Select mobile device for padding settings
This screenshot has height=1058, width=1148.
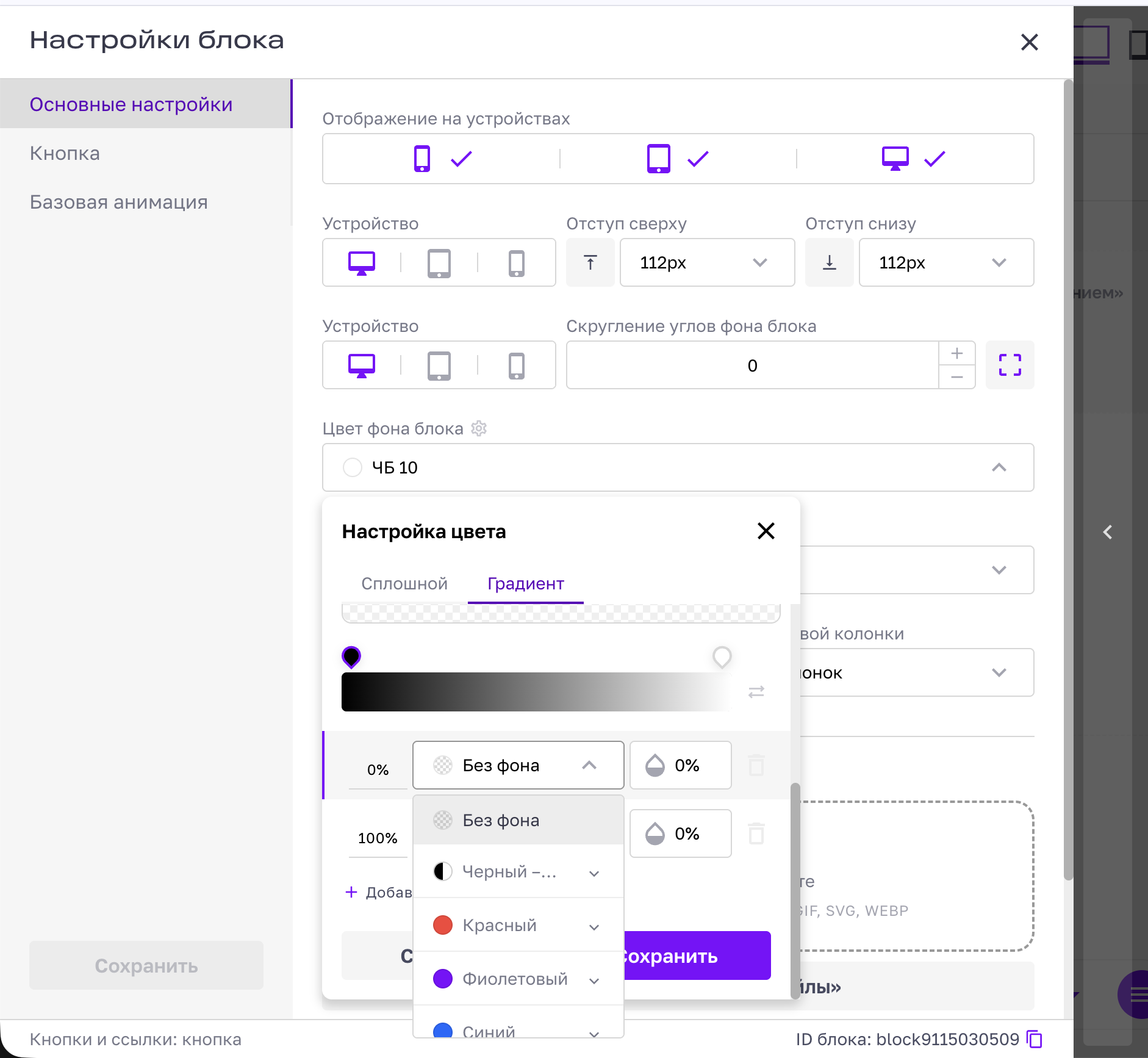pos(517,263)
